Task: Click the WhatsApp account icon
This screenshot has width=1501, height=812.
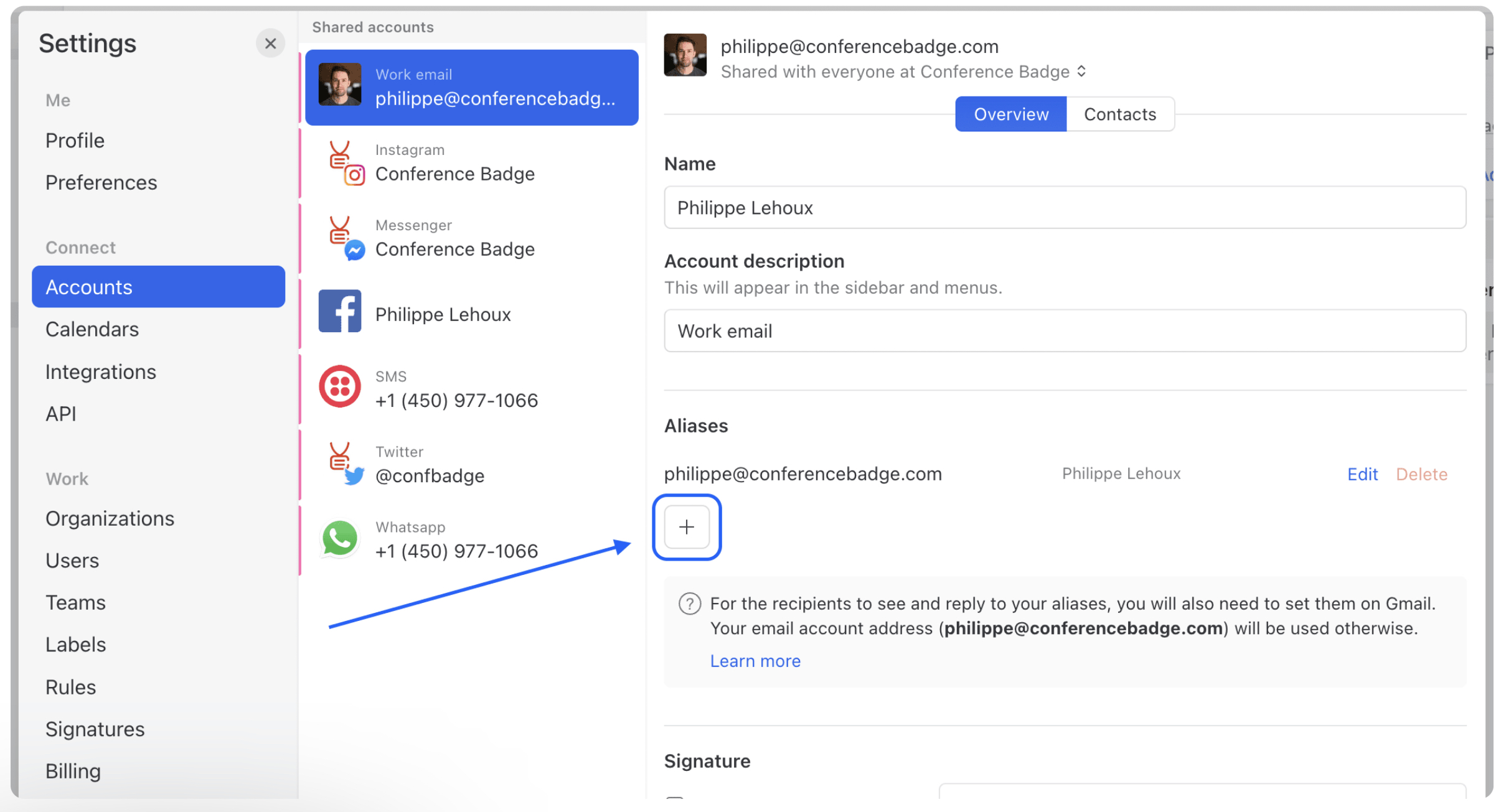Action: tap(340, 538)
